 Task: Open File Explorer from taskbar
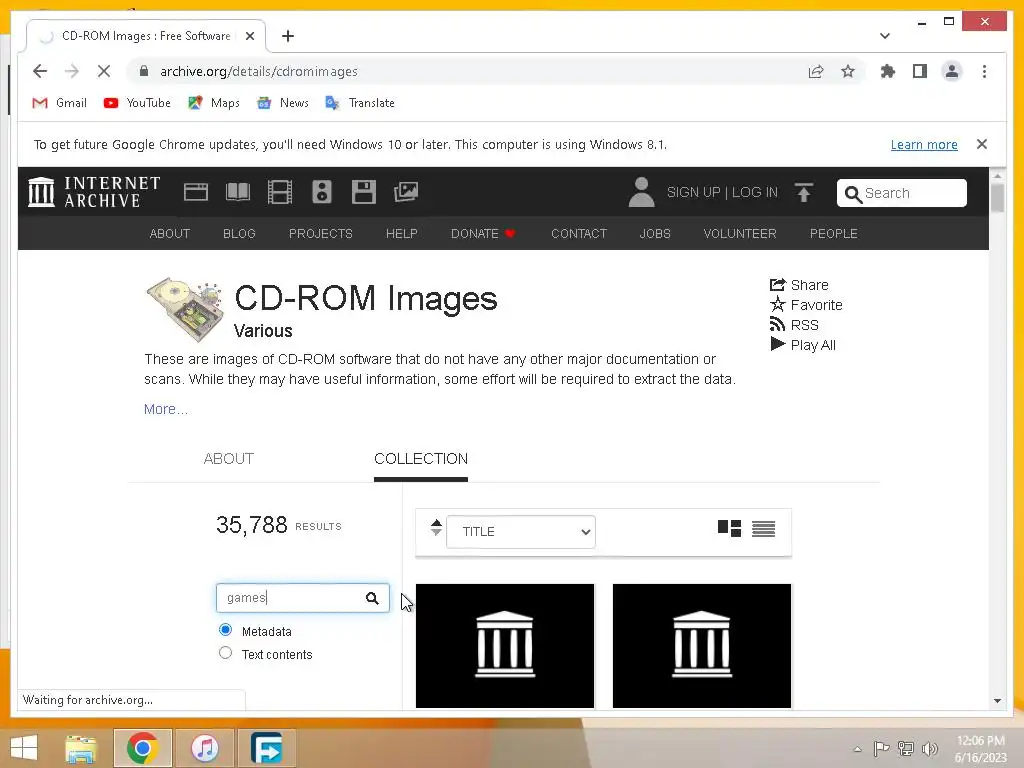[x=81, y=748]
